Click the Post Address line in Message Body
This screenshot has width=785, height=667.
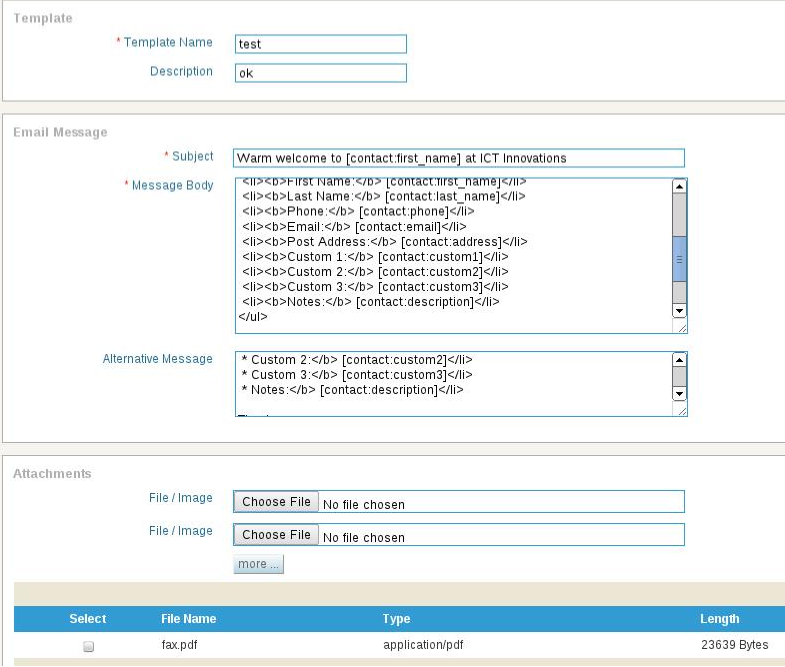click(384, 241)
